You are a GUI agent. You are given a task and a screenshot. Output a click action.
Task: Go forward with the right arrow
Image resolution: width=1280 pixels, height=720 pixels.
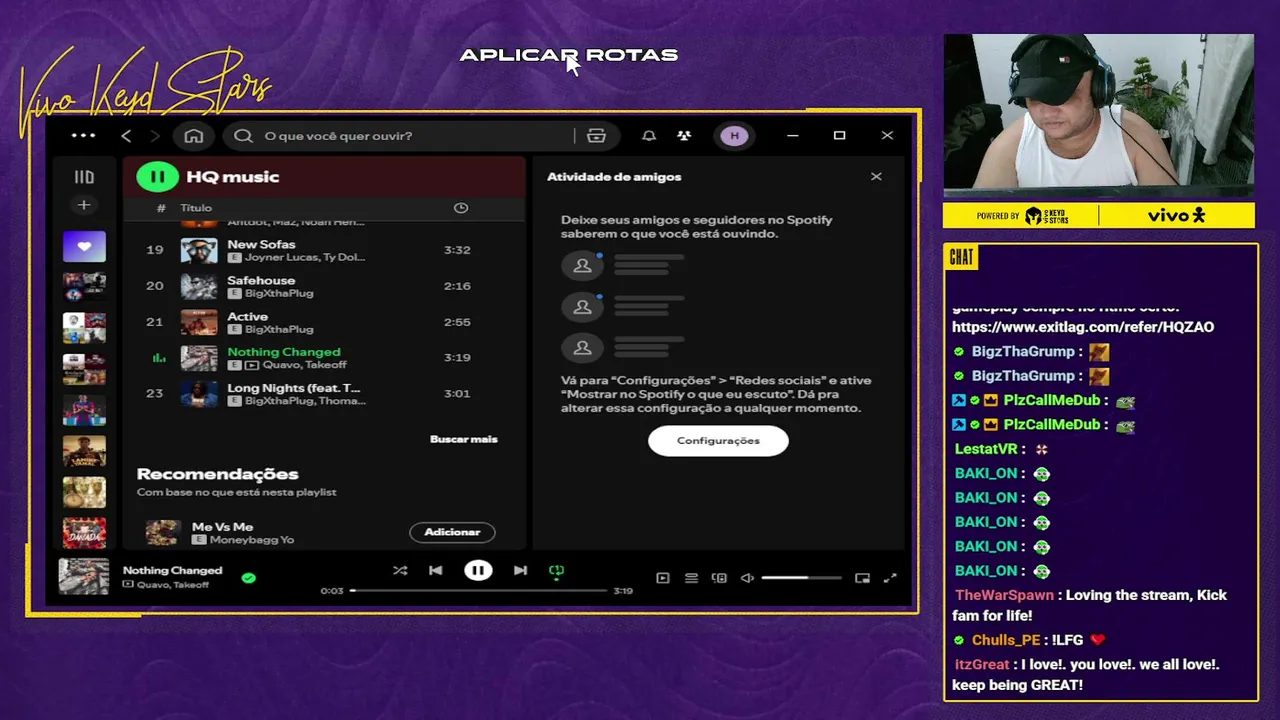(155, 136)
